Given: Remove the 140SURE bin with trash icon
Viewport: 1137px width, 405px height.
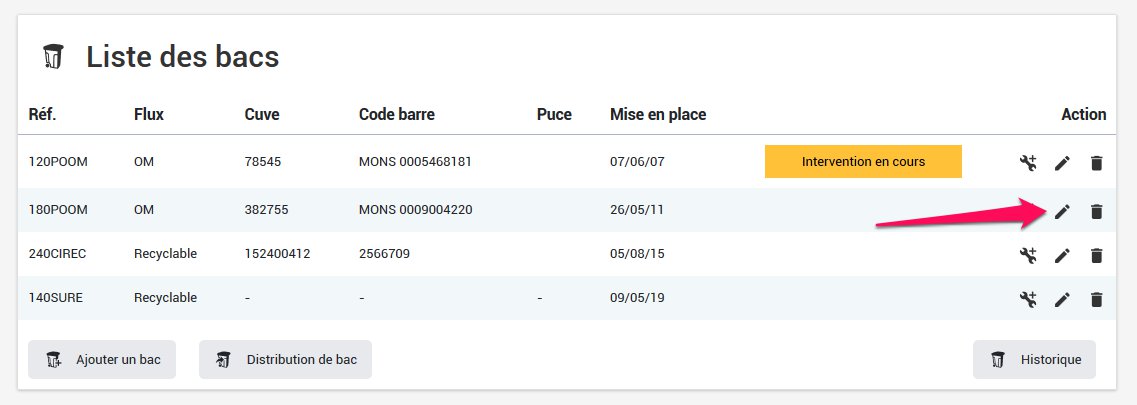Looking at the screenshot, I should pos(1096,298).
